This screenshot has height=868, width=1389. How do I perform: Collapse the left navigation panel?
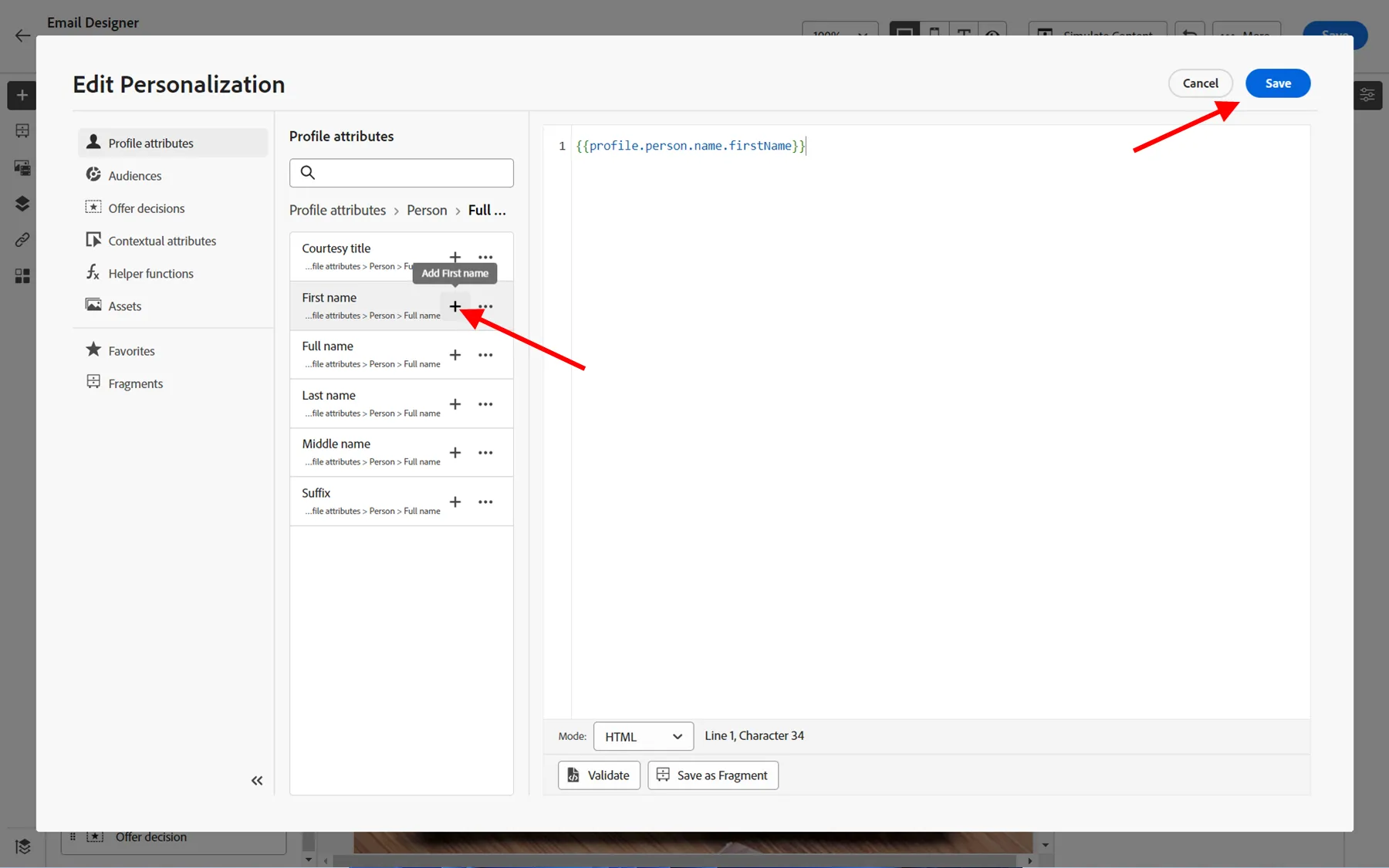click(x=257, y=781)
